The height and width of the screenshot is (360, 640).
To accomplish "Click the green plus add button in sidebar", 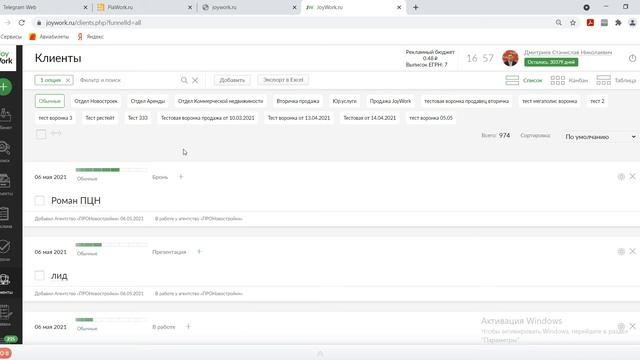I will pyautogui.click(x=4, y=87).
